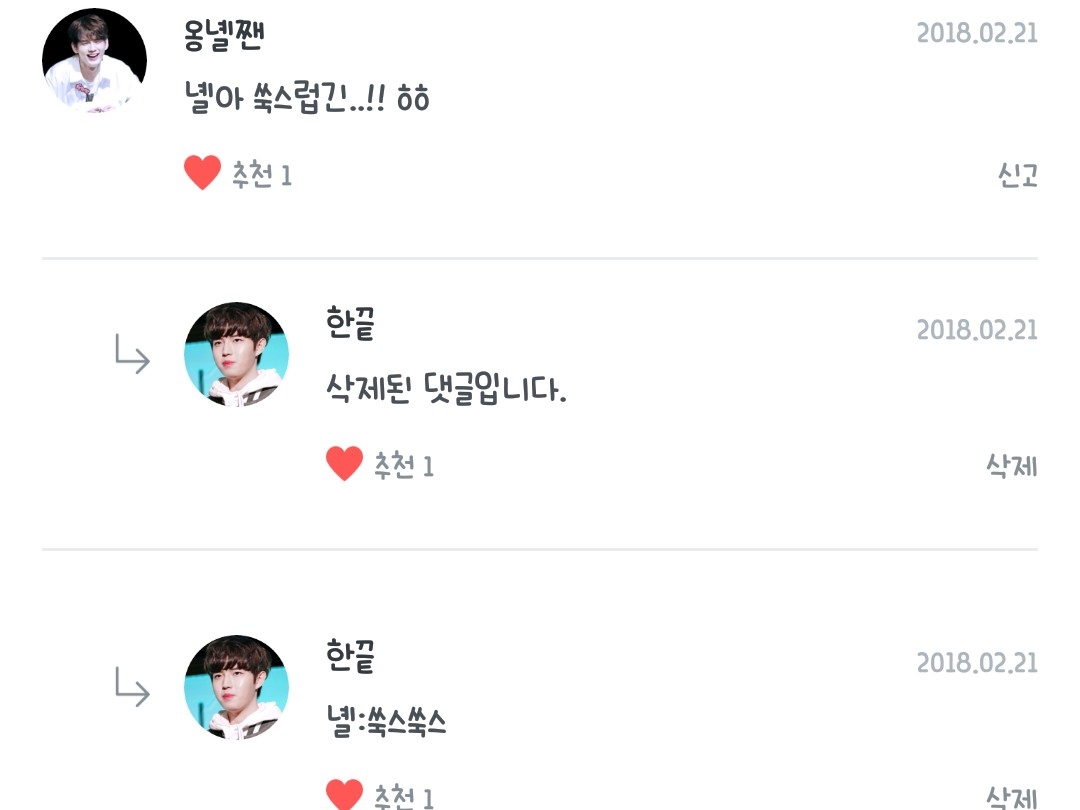The image size is (1080, 810).
Task: Click the heart icon under 옹녤짼's comment
Action: pos(202,172)
